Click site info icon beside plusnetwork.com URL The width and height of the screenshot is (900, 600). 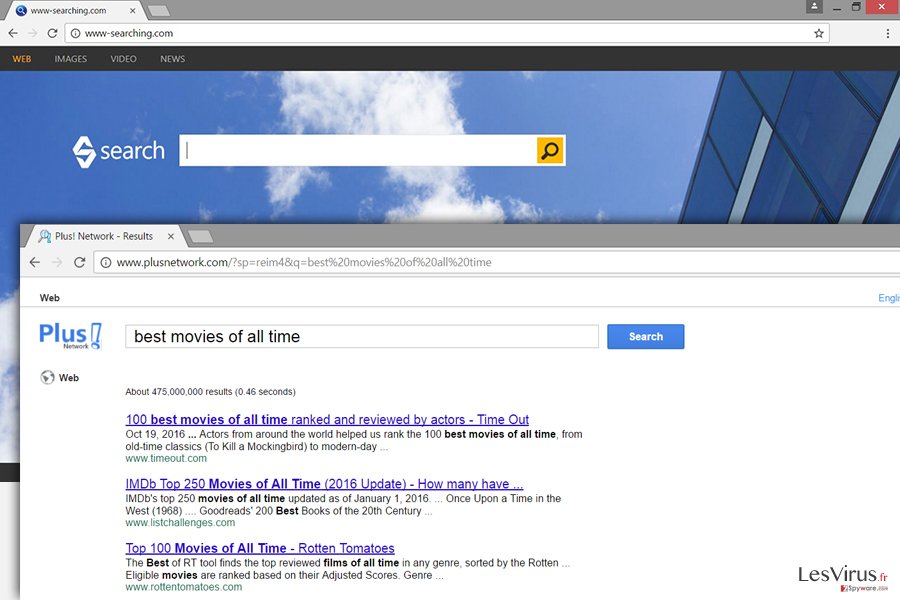106,262
